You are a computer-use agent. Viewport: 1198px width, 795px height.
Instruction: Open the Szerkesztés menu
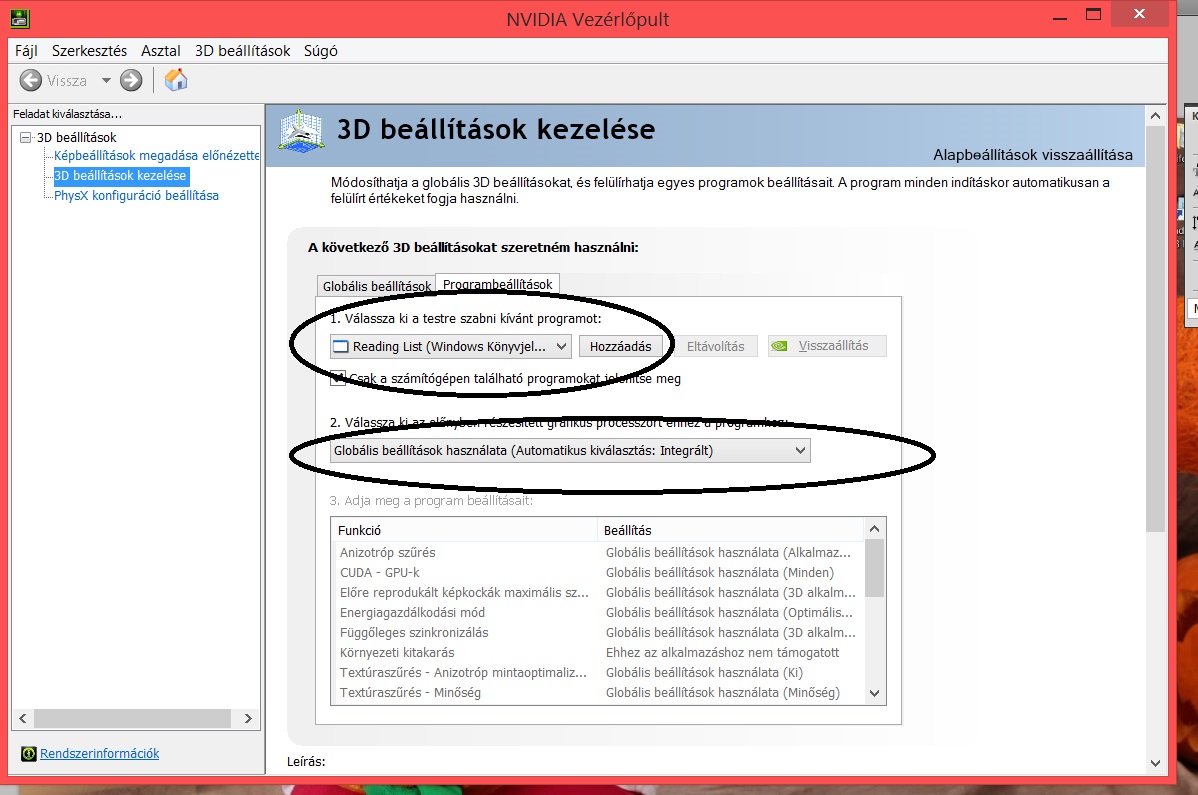pyautogui.click(x=89, y=51)
